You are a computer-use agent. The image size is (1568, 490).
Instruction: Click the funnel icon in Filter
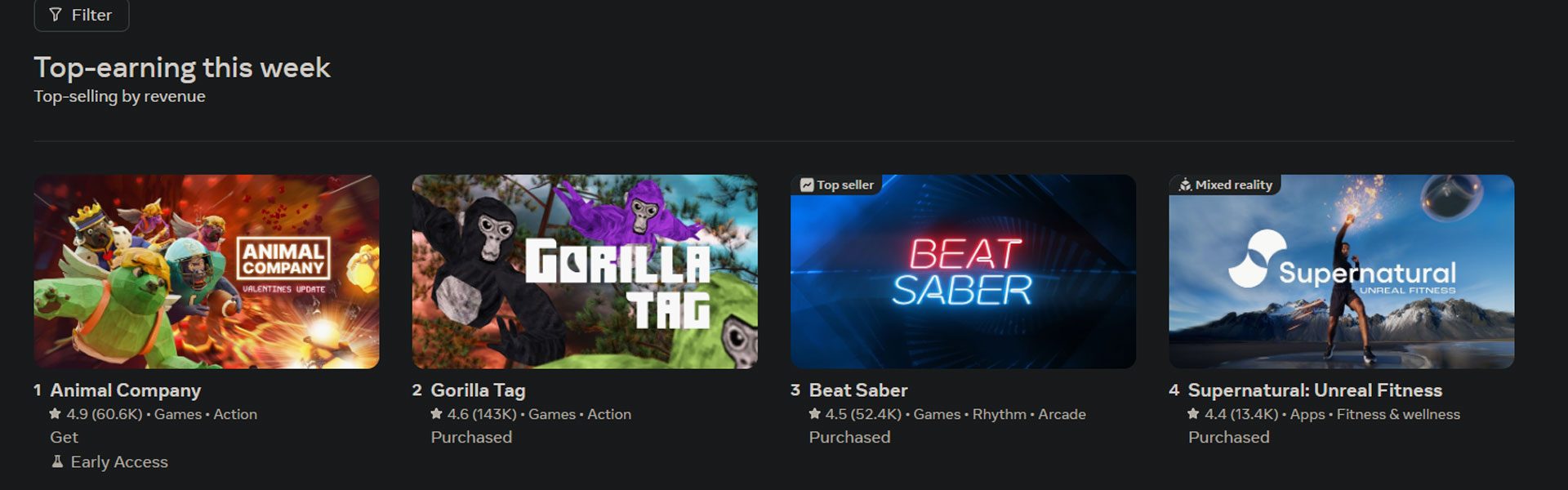[x=56, y=15]
